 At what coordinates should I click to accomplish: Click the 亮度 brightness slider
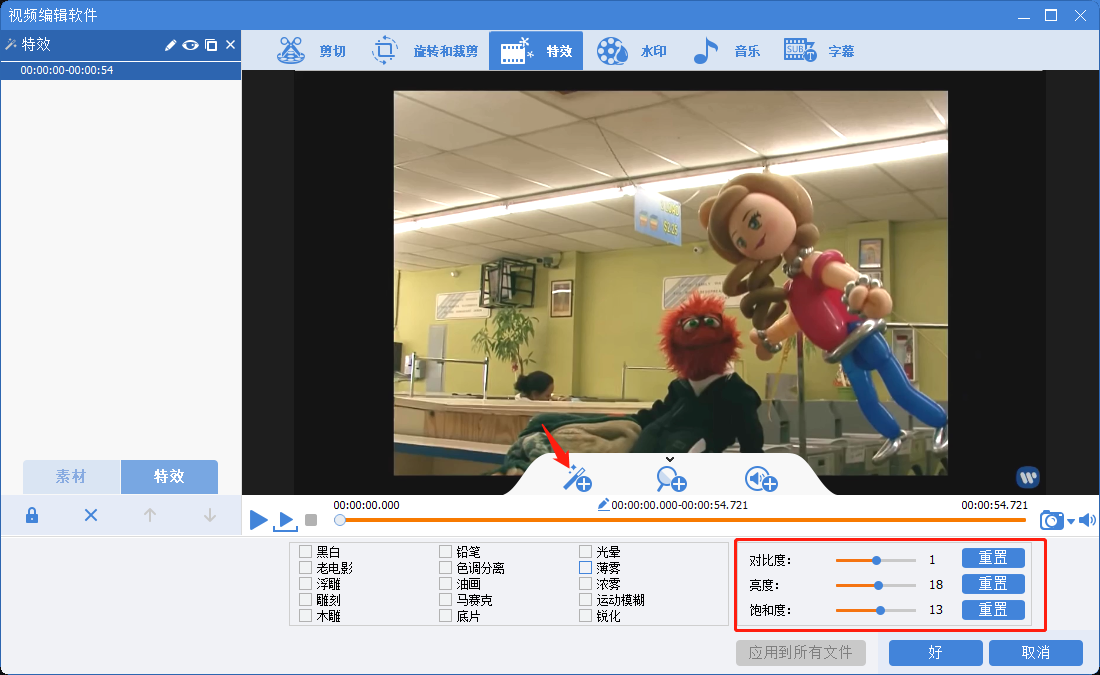click(876, 585)
